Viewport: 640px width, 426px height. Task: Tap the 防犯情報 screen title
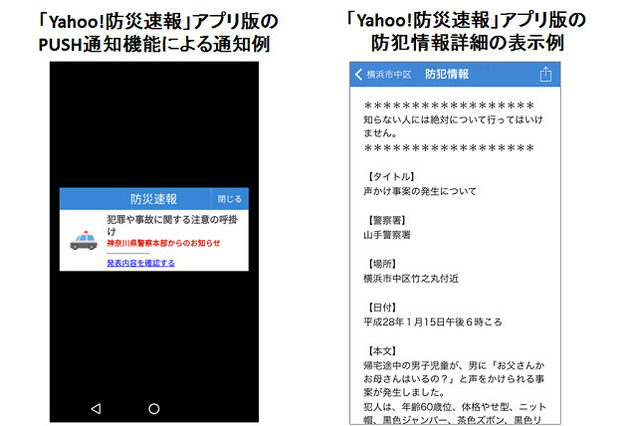click(447, 74)
